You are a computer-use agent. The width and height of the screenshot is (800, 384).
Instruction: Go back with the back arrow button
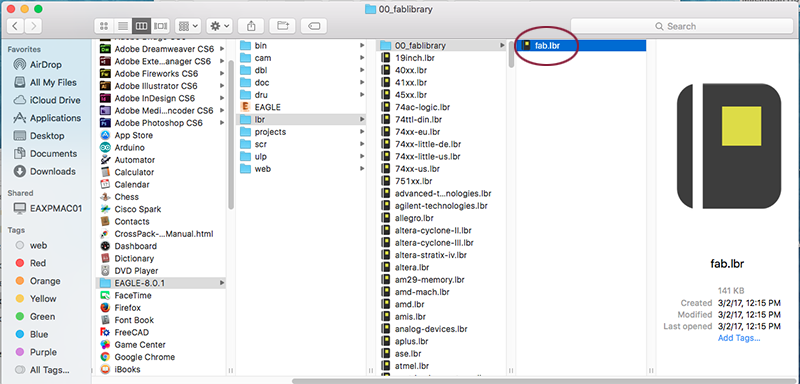point(16,26)
